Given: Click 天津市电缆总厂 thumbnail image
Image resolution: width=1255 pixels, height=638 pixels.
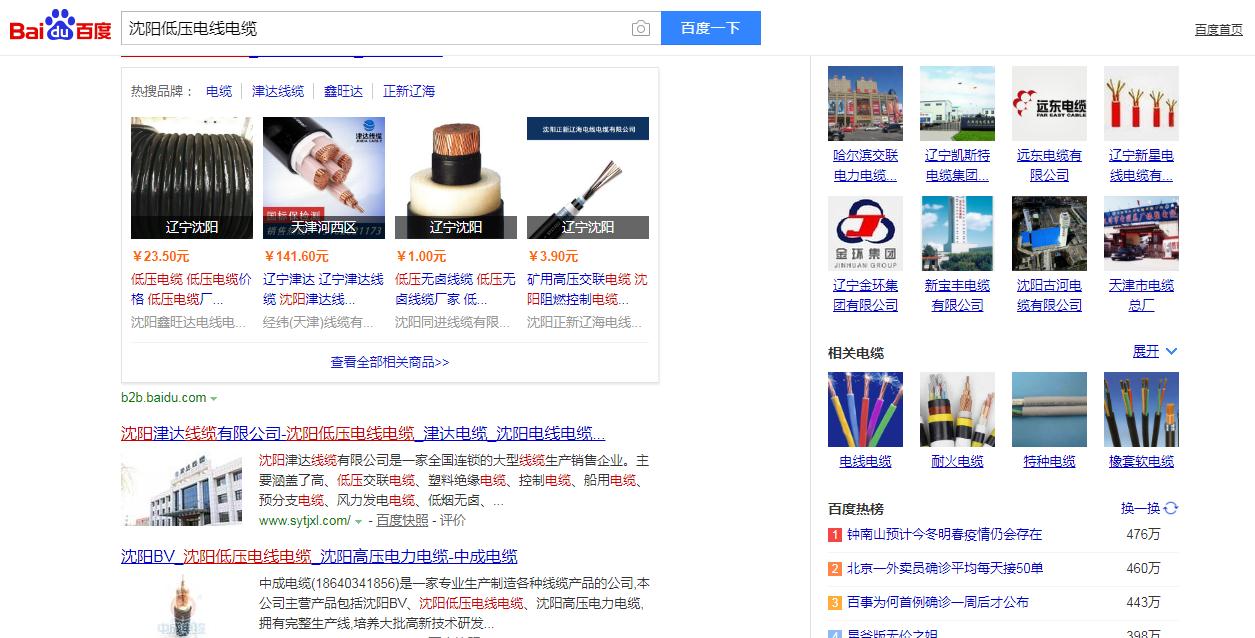Looking at the screenshot, I should [x=1142, y=233].
